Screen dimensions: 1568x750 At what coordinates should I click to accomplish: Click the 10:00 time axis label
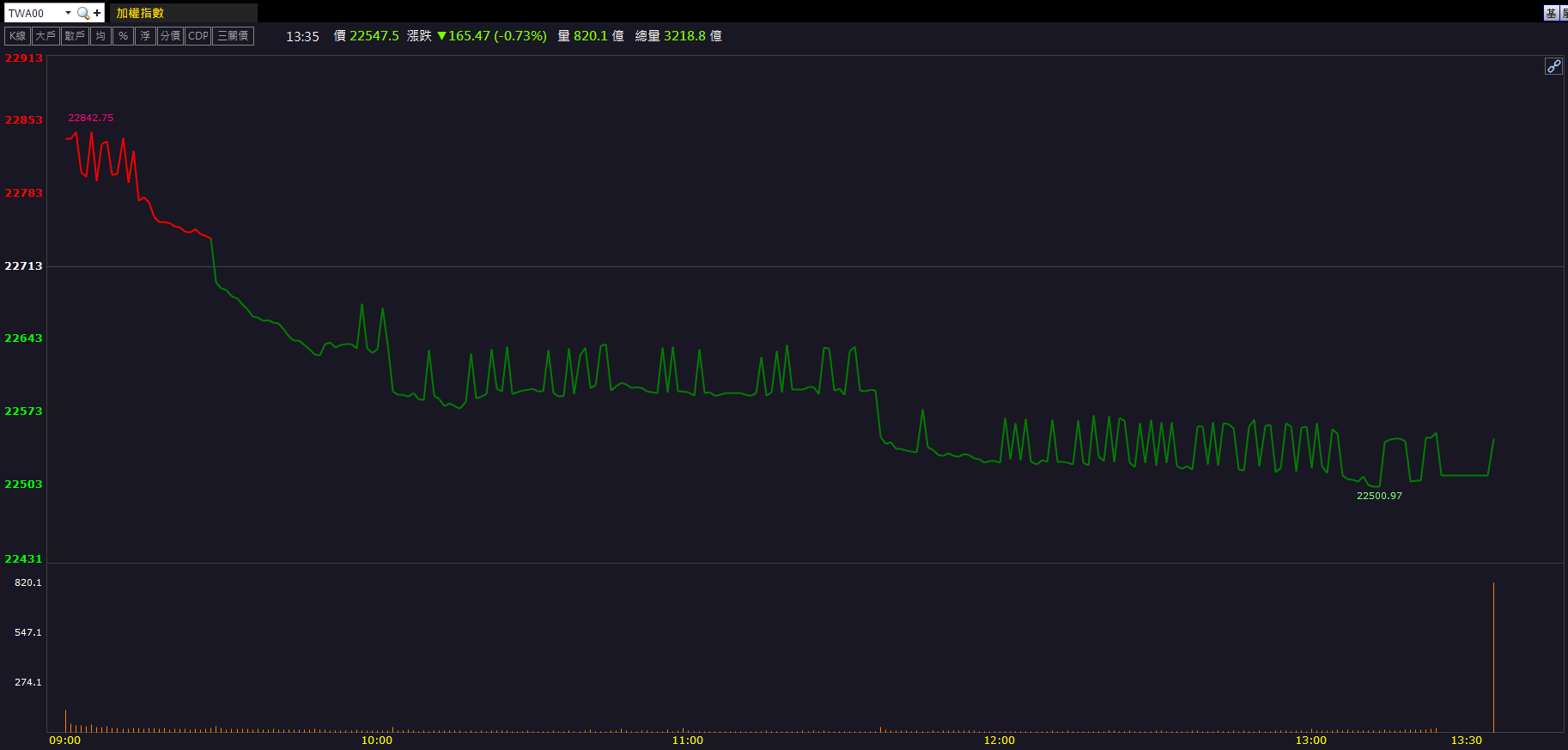377,741
